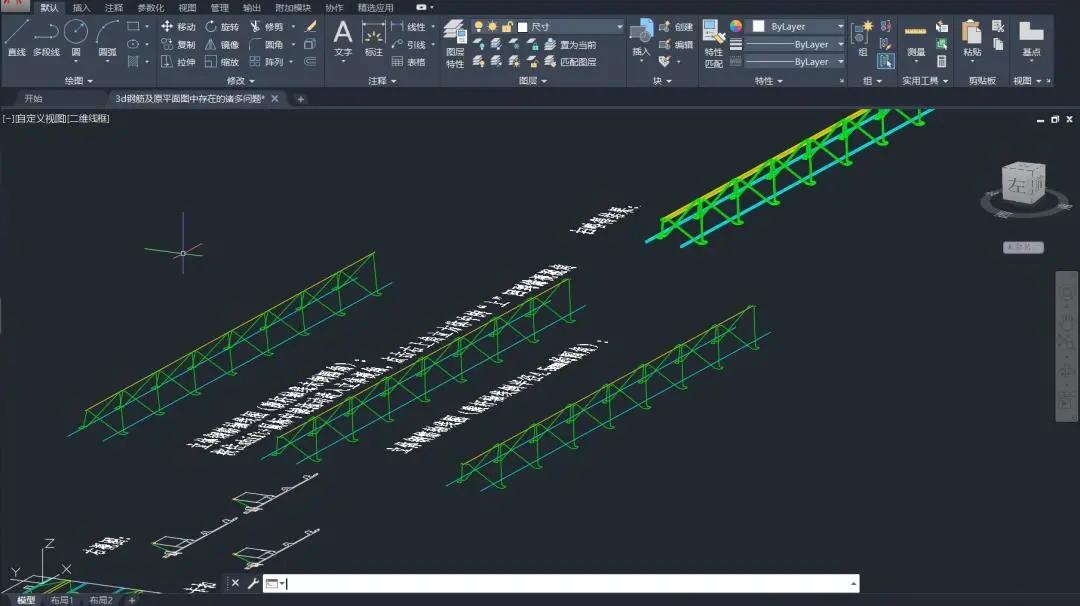This screenshot has width=1080, height=606.
Task: Switch to the 插入 ribbon tab
Action: (81, 7)
